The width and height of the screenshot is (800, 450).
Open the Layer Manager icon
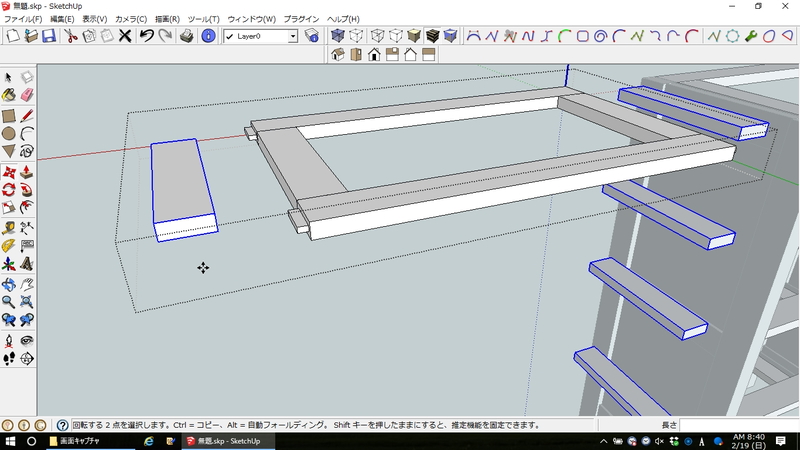point(312,36)
